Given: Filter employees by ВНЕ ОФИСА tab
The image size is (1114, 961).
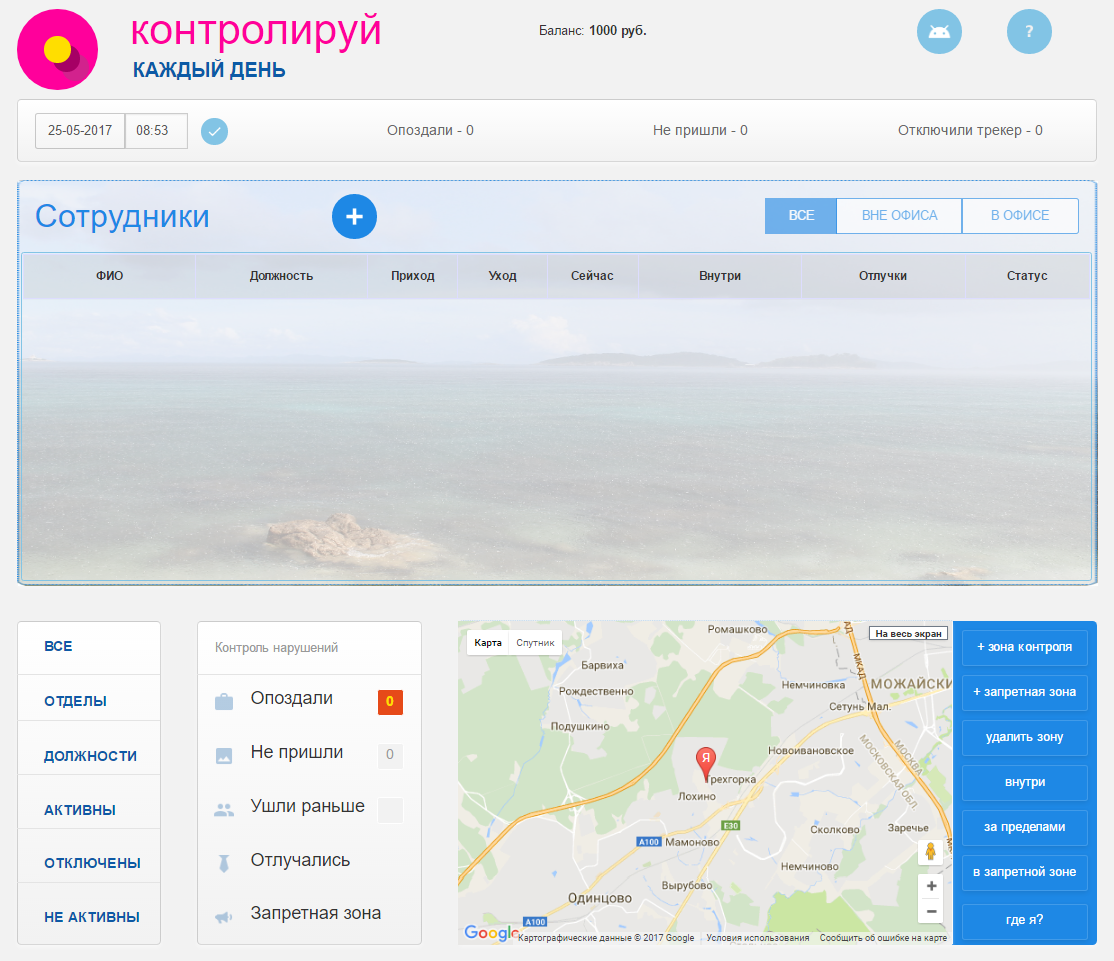Looking at the screenshot, I should 899,215.
